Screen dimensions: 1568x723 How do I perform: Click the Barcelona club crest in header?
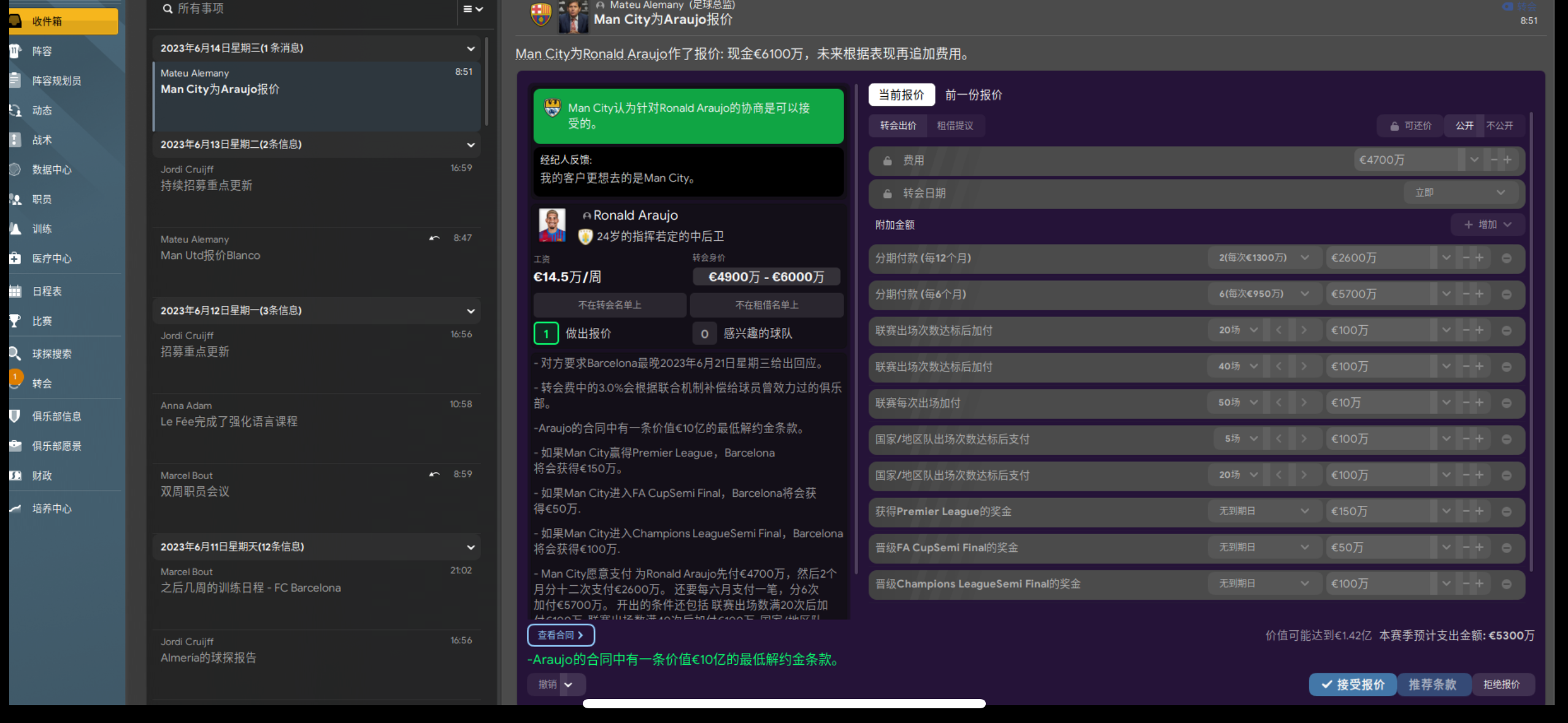(540, 14)
